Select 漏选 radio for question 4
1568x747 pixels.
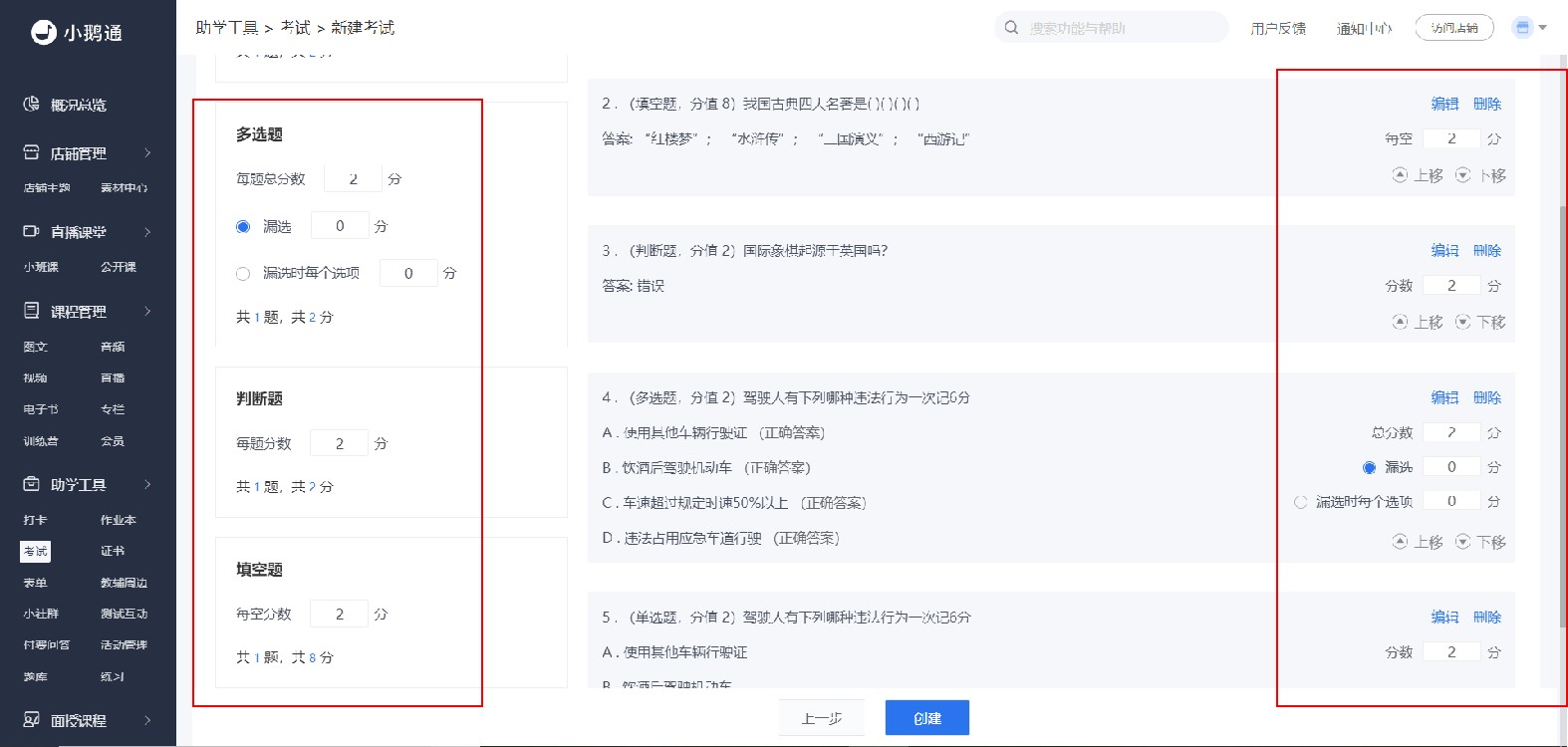click(x=1369, y=467)
